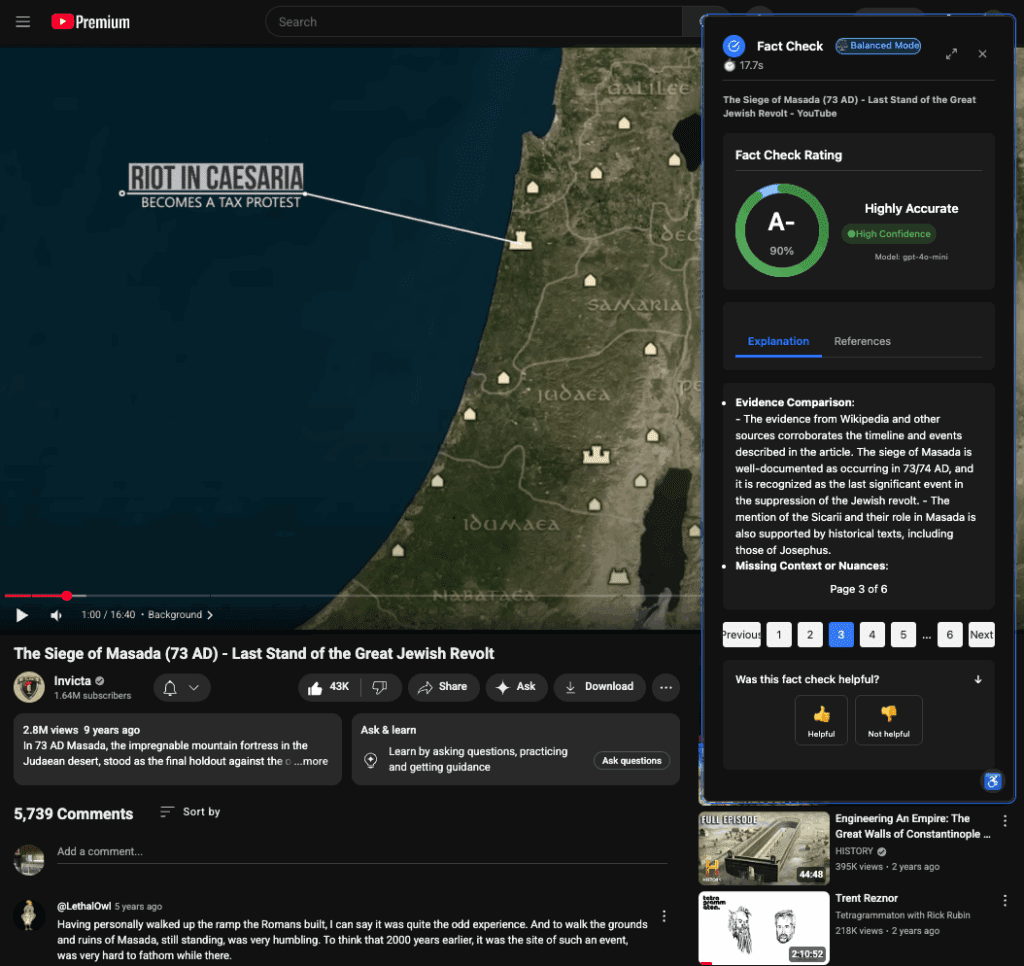Open the notification bell dropdown
This screenshot has width=1024, height=966.
pos(182,687)
